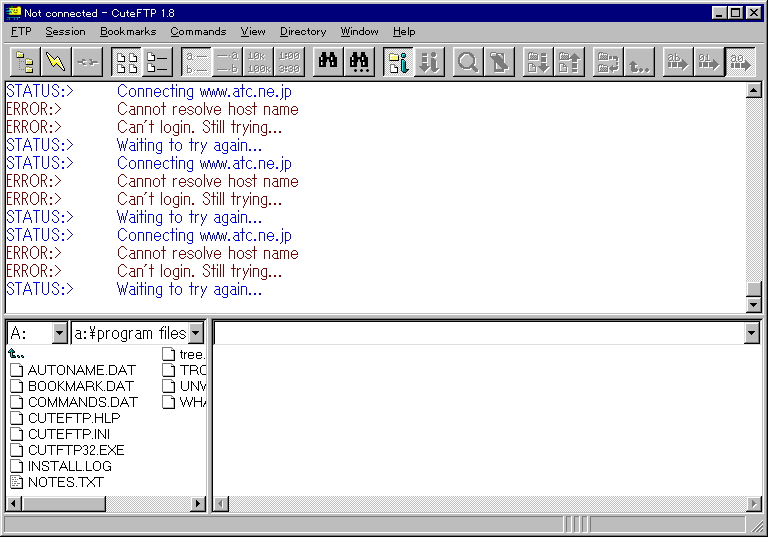This screenshot has height=537, width=768.
Task: Click the Download files icon
Action: click(538, 62)
